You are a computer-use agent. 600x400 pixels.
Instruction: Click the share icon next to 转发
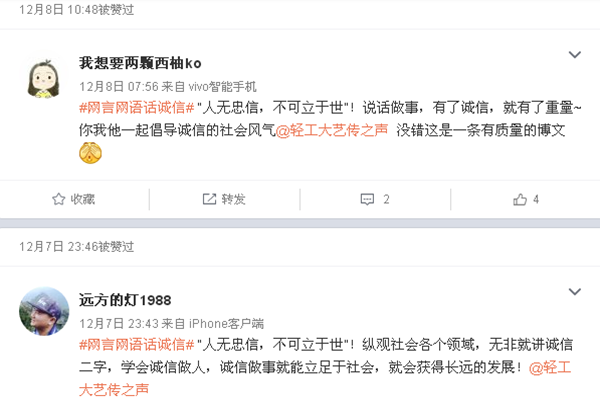(x=209, y=199)
